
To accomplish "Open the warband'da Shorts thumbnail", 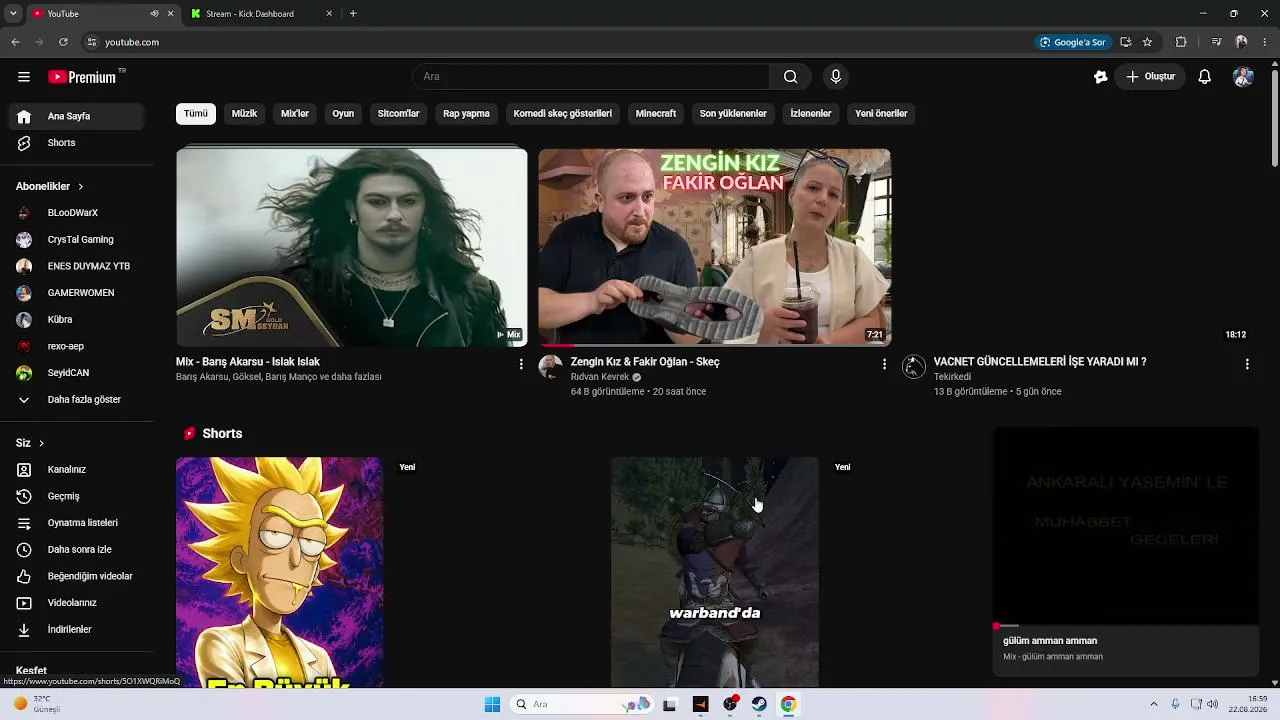I will coord(715,572).
